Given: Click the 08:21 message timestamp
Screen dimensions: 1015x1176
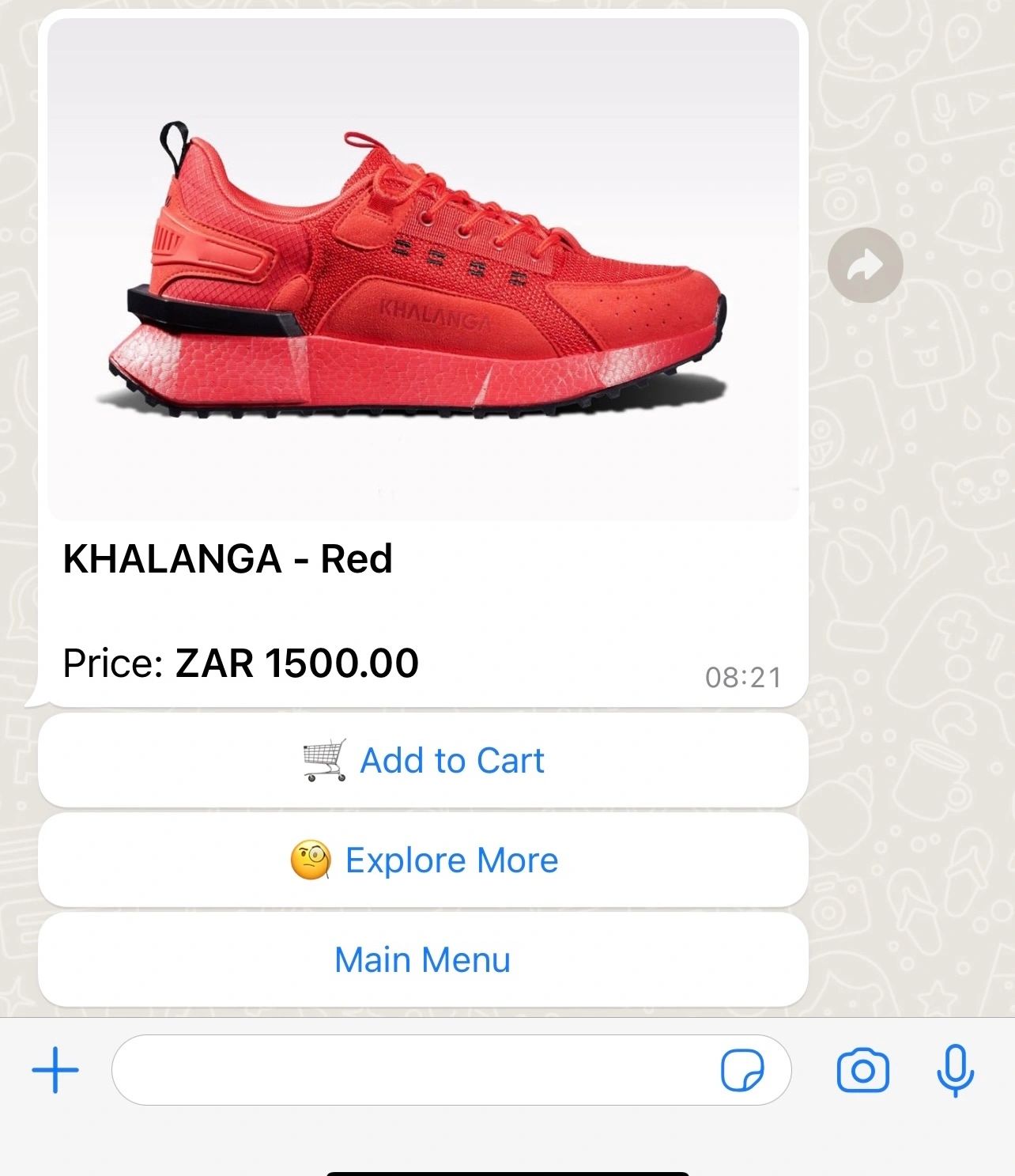Looking at the screenshot, I should point(743,677).
